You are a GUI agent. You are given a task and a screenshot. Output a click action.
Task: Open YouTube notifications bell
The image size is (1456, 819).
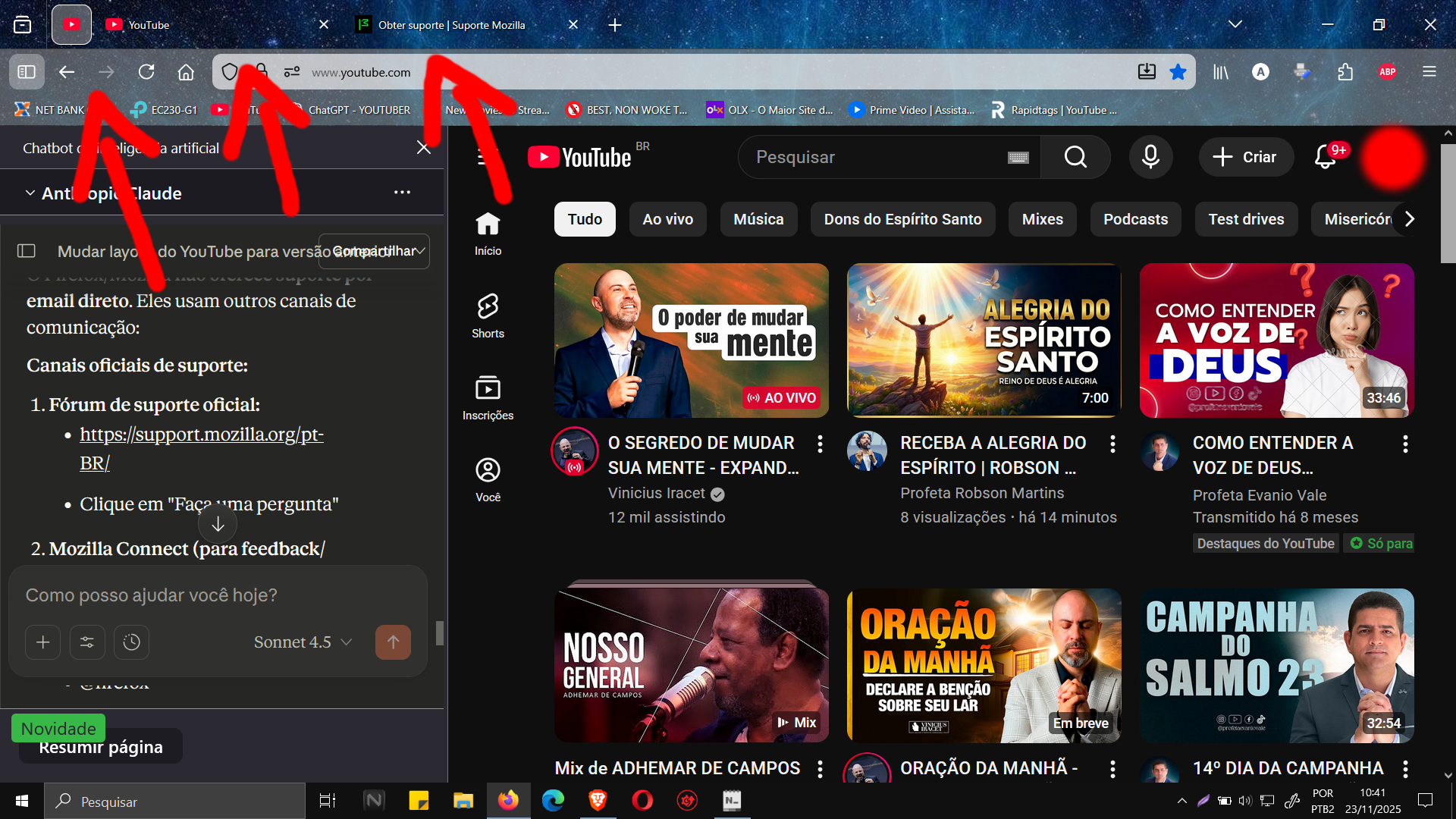pos(1325,157)
